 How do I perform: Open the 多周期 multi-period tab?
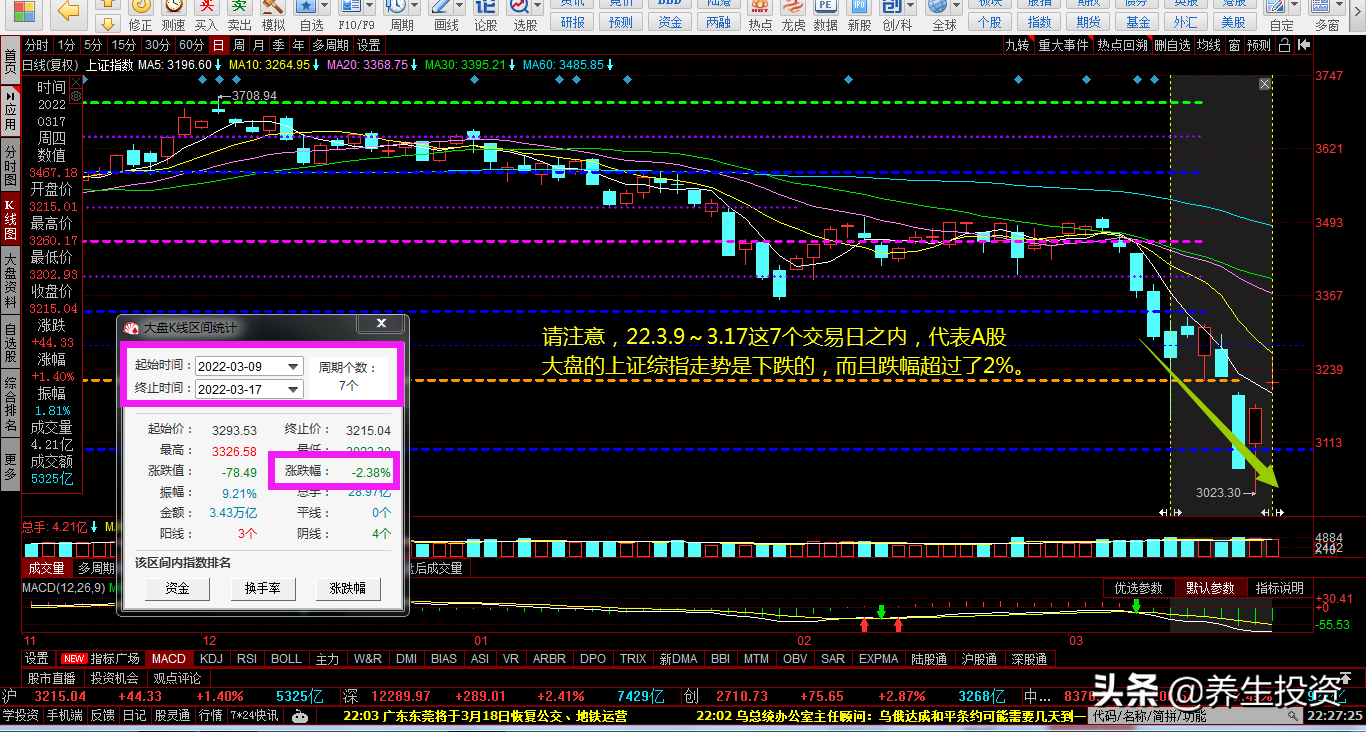point(330,45)
